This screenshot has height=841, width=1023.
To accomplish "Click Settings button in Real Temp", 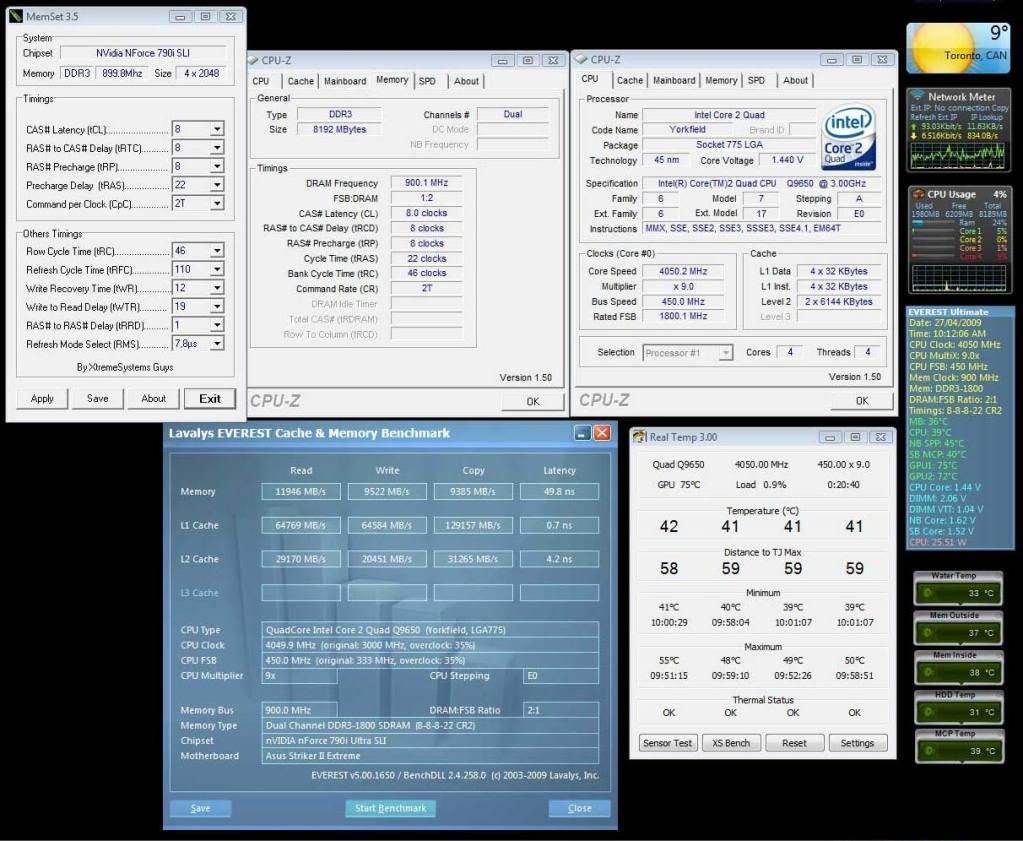I will pos(857,743).
